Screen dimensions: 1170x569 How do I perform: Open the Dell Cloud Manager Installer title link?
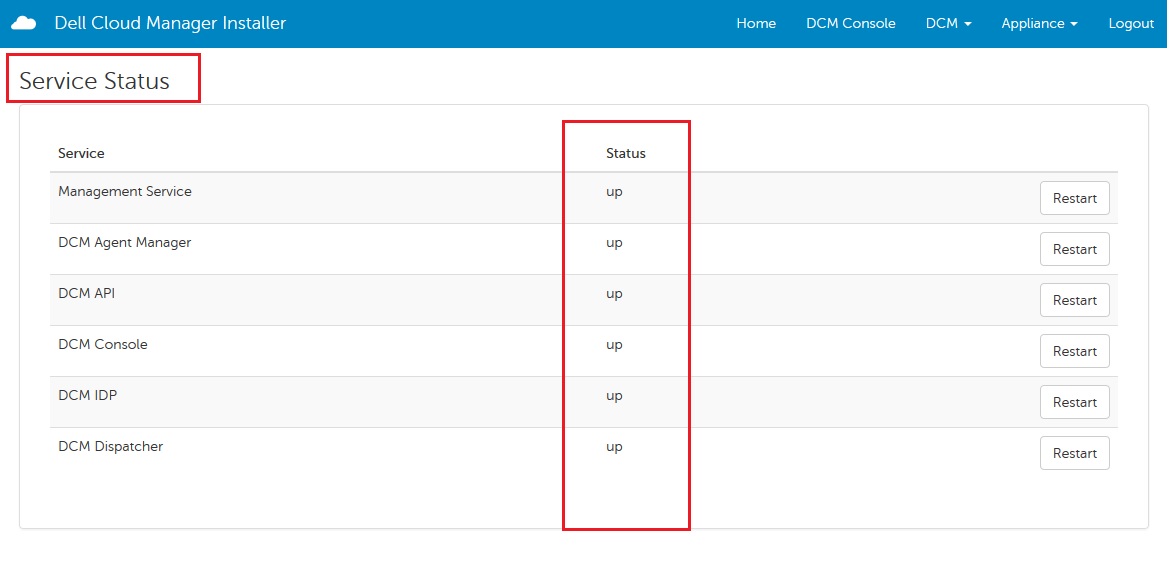coord(170,23)
